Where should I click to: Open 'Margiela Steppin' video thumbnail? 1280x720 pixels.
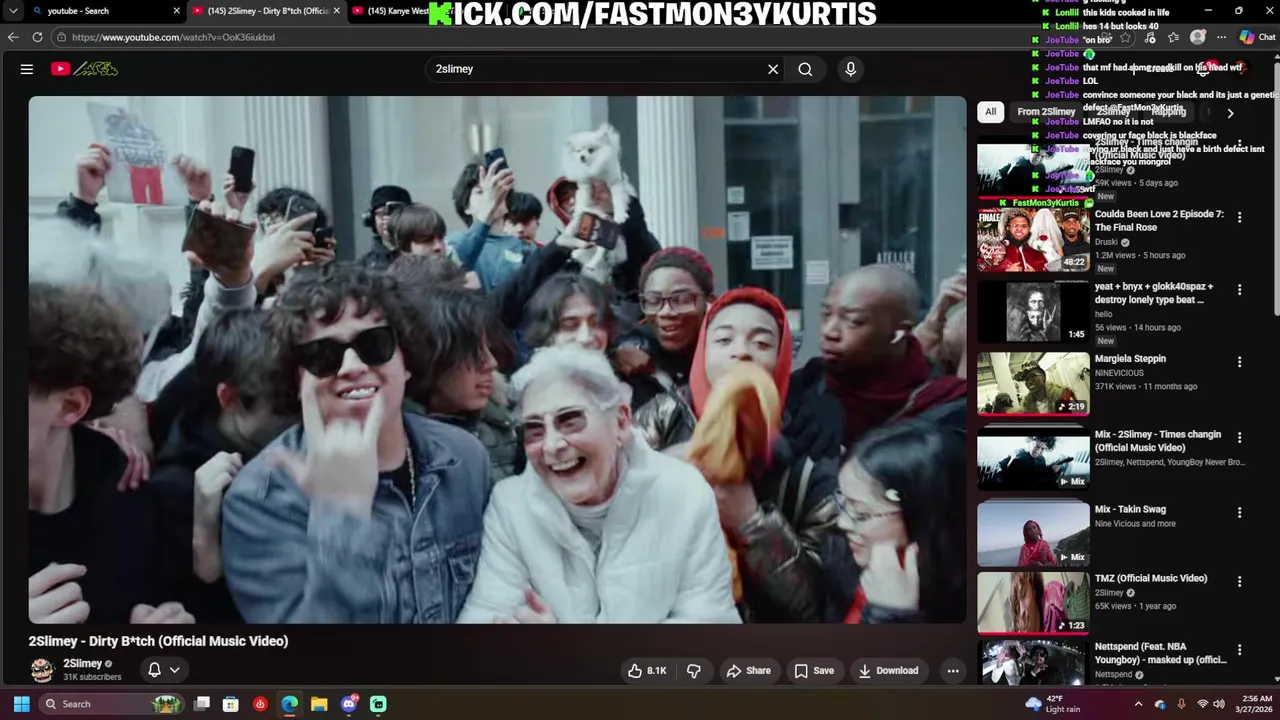[x=1033, y=383]
